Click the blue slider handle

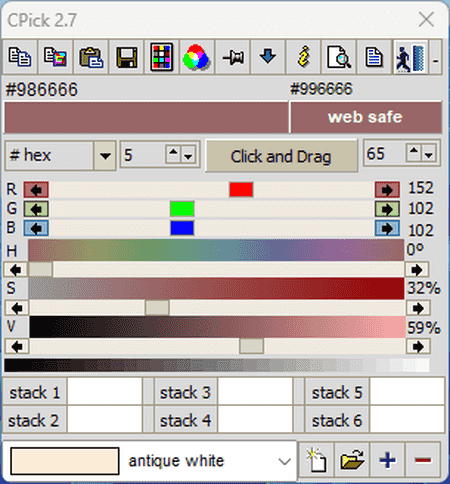point(182,228)
